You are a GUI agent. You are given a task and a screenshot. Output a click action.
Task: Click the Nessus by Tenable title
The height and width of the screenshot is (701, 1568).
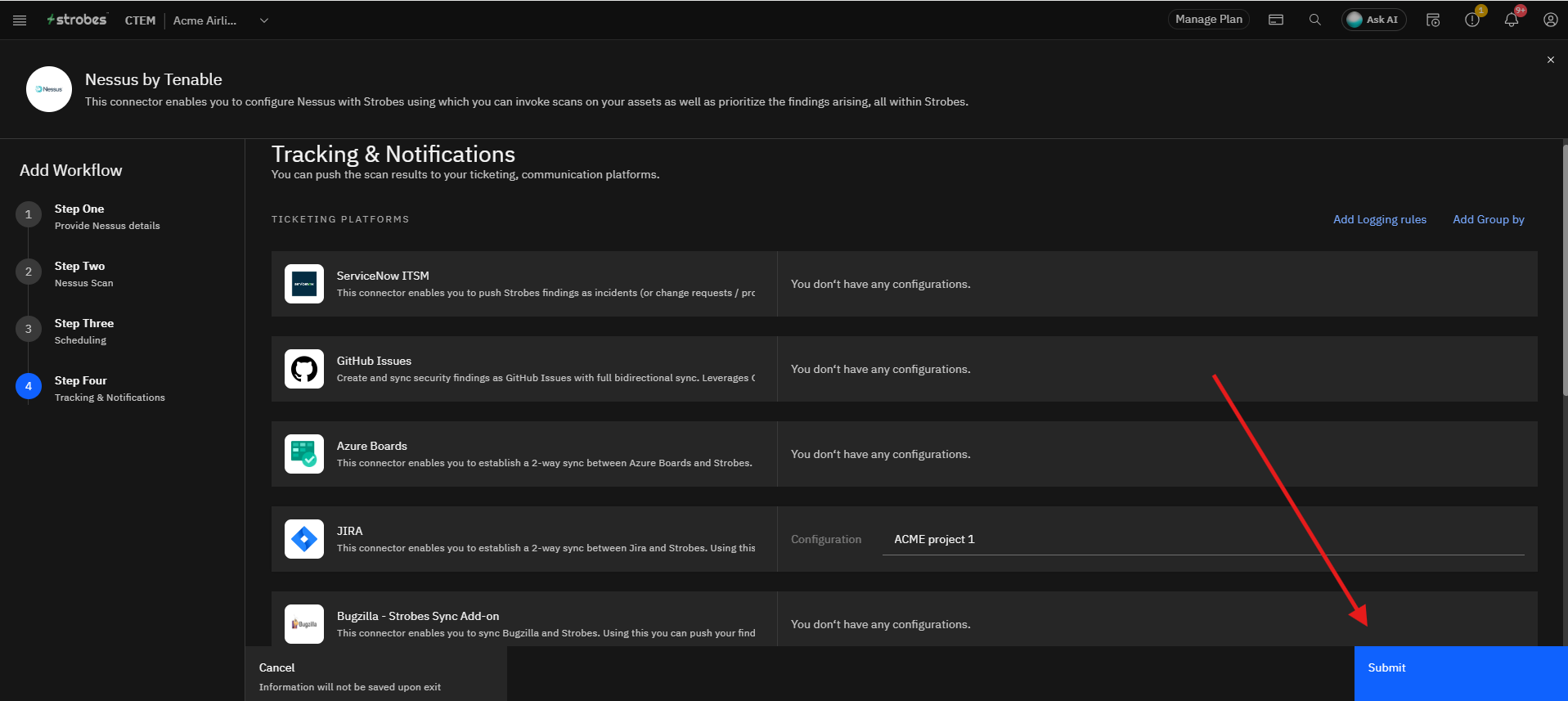click(154, 79)
